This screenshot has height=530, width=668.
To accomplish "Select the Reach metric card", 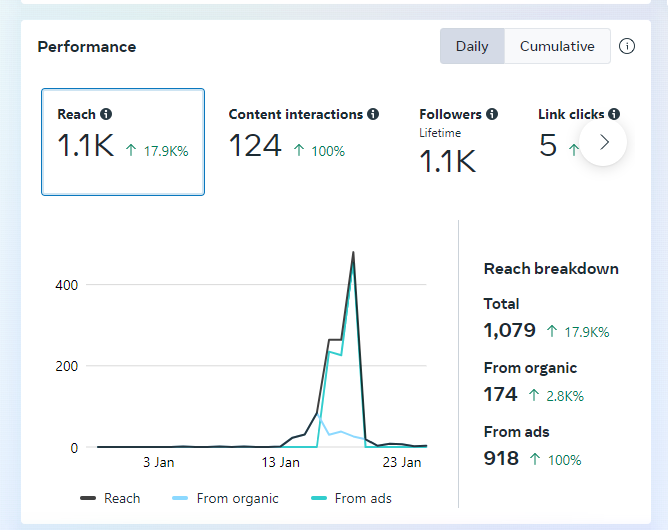I will pos(123,141).
